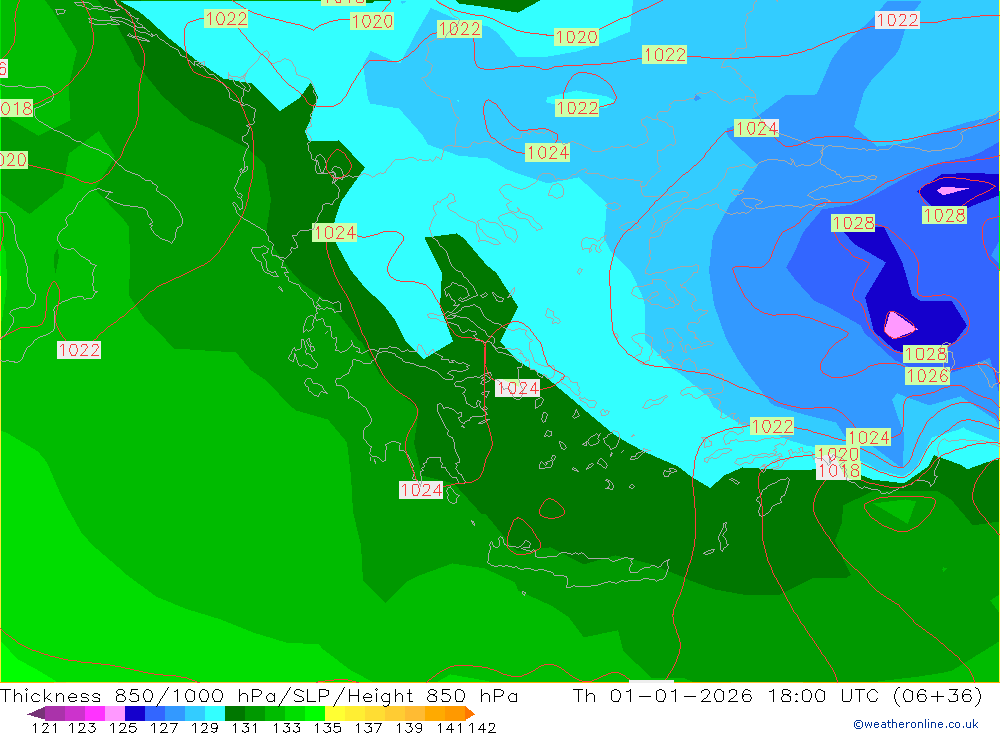
Task: Open the weatheronline.co.uk copyright link
Action: pos(915,724)
